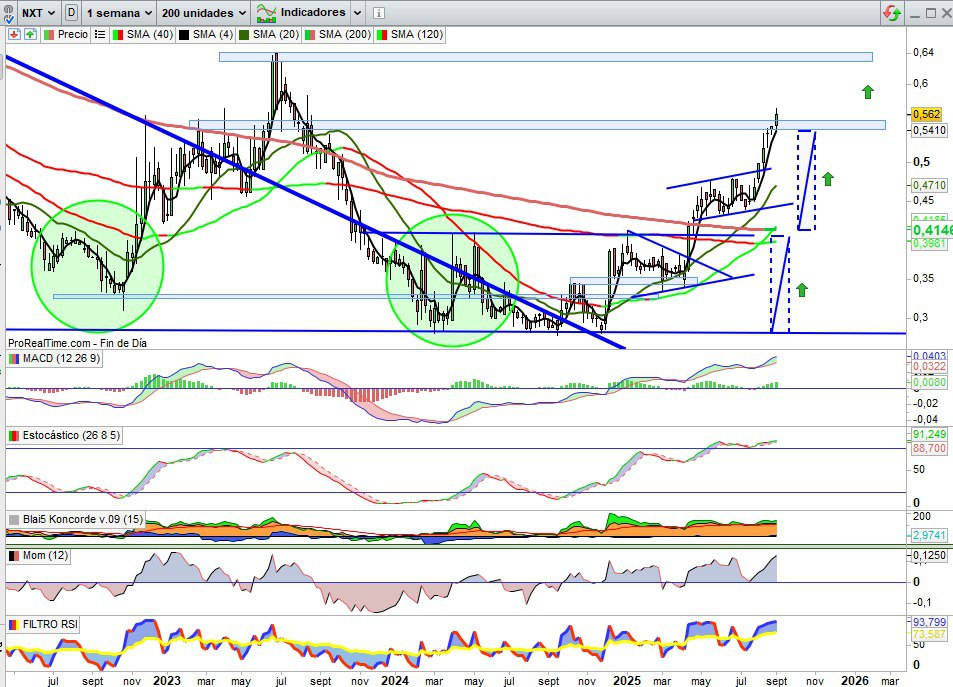Click the MACD signal value 0,0322

pyautogui.click(x=929, y=367)
